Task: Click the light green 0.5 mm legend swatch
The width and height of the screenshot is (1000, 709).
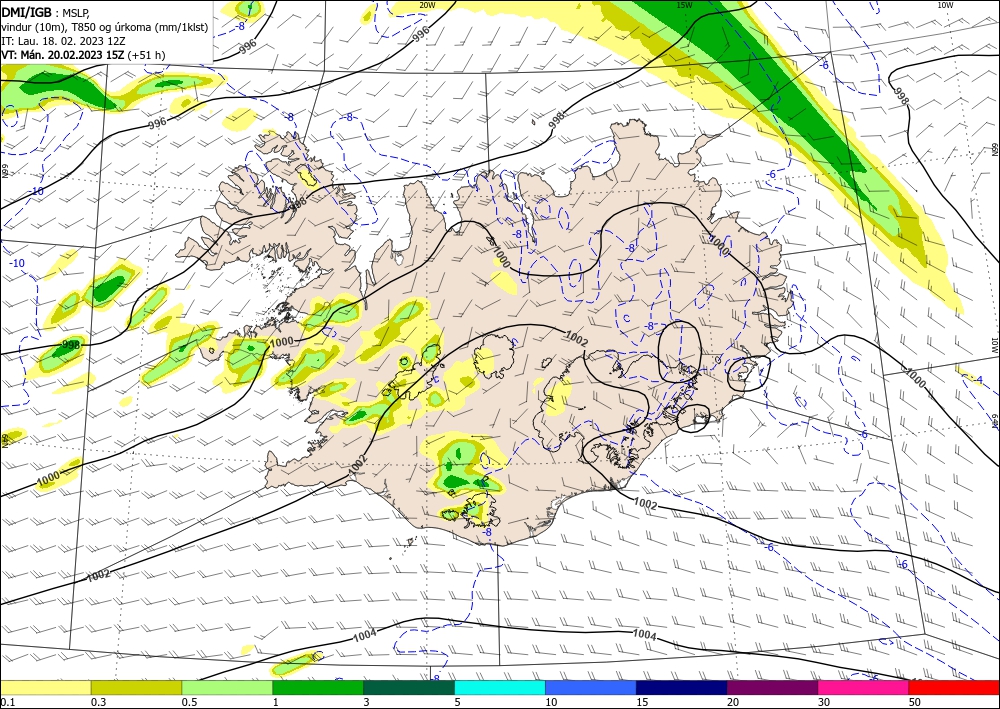Action: pos(227,687)
